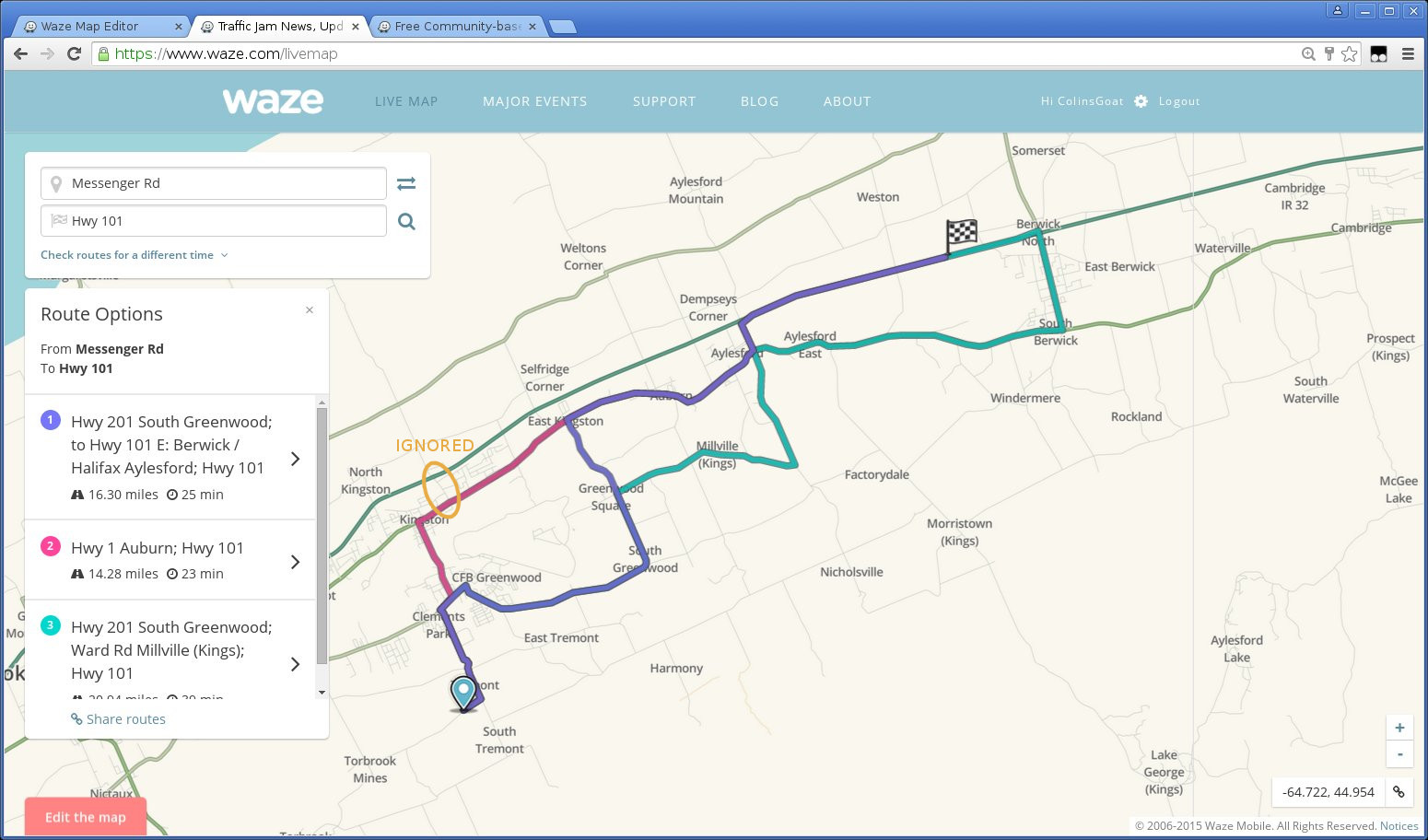
Task: Click the Edit the map button
Action: point(86,817)
